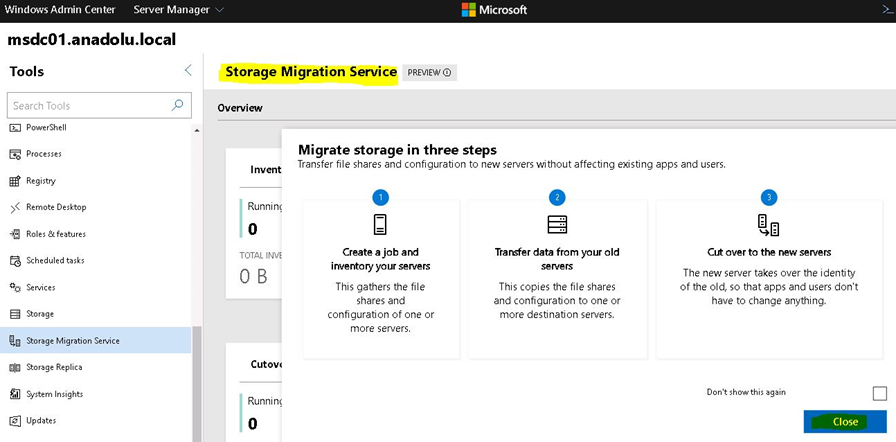
Task: Click the Processes icon in sidebar
Action: 15,154
